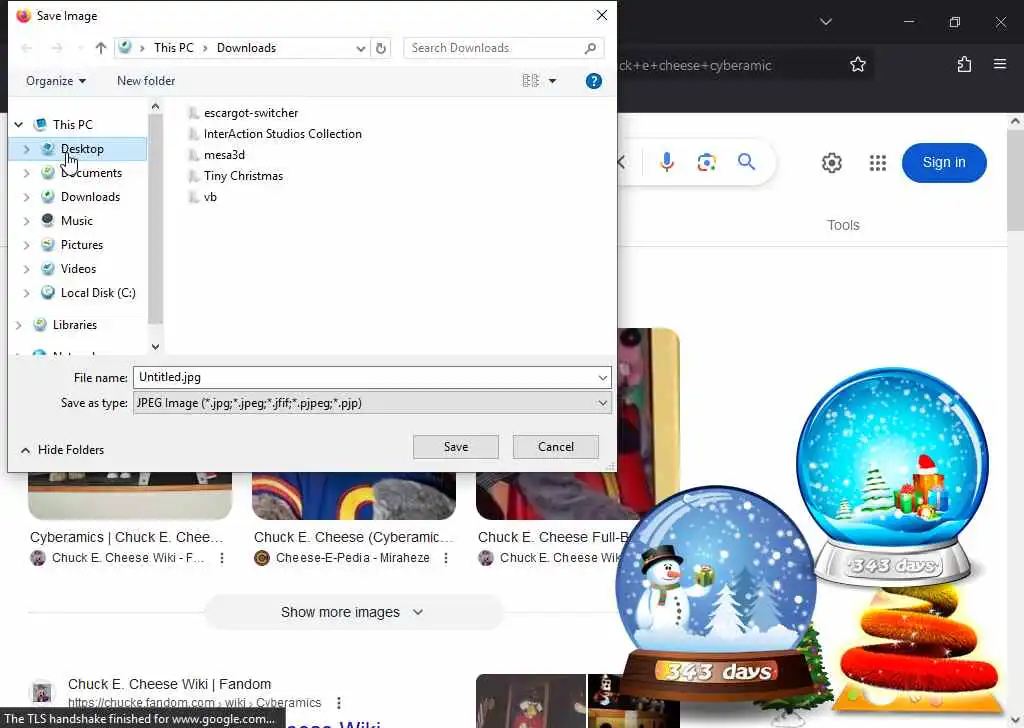The image size is (1024, 728).
Task: Open Google Tools options
Action: tap(843, 225)
